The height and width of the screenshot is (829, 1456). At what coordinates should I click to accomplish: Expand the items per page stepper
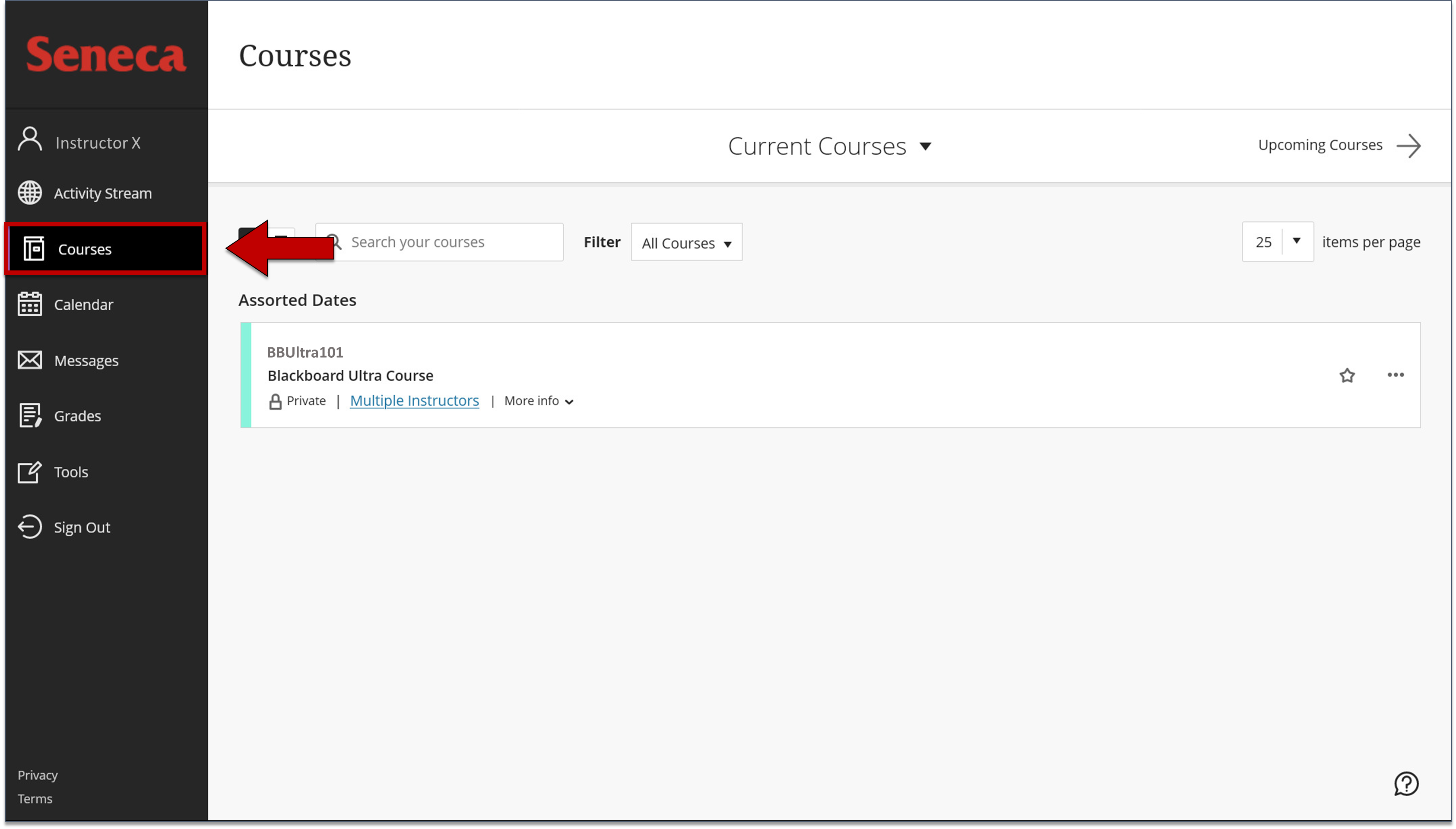click(1297, 241)
